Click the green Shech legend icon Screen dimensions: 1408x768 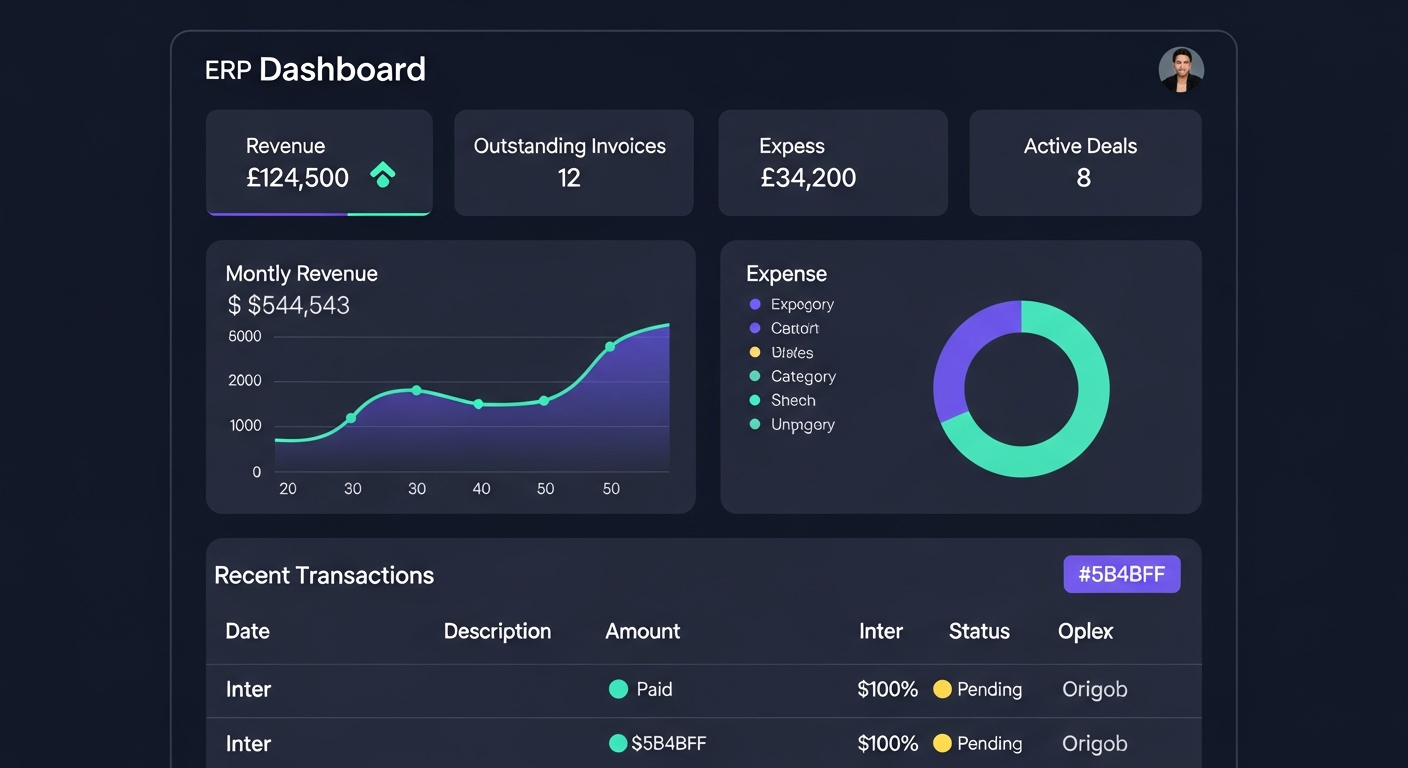tap(753, 400)
